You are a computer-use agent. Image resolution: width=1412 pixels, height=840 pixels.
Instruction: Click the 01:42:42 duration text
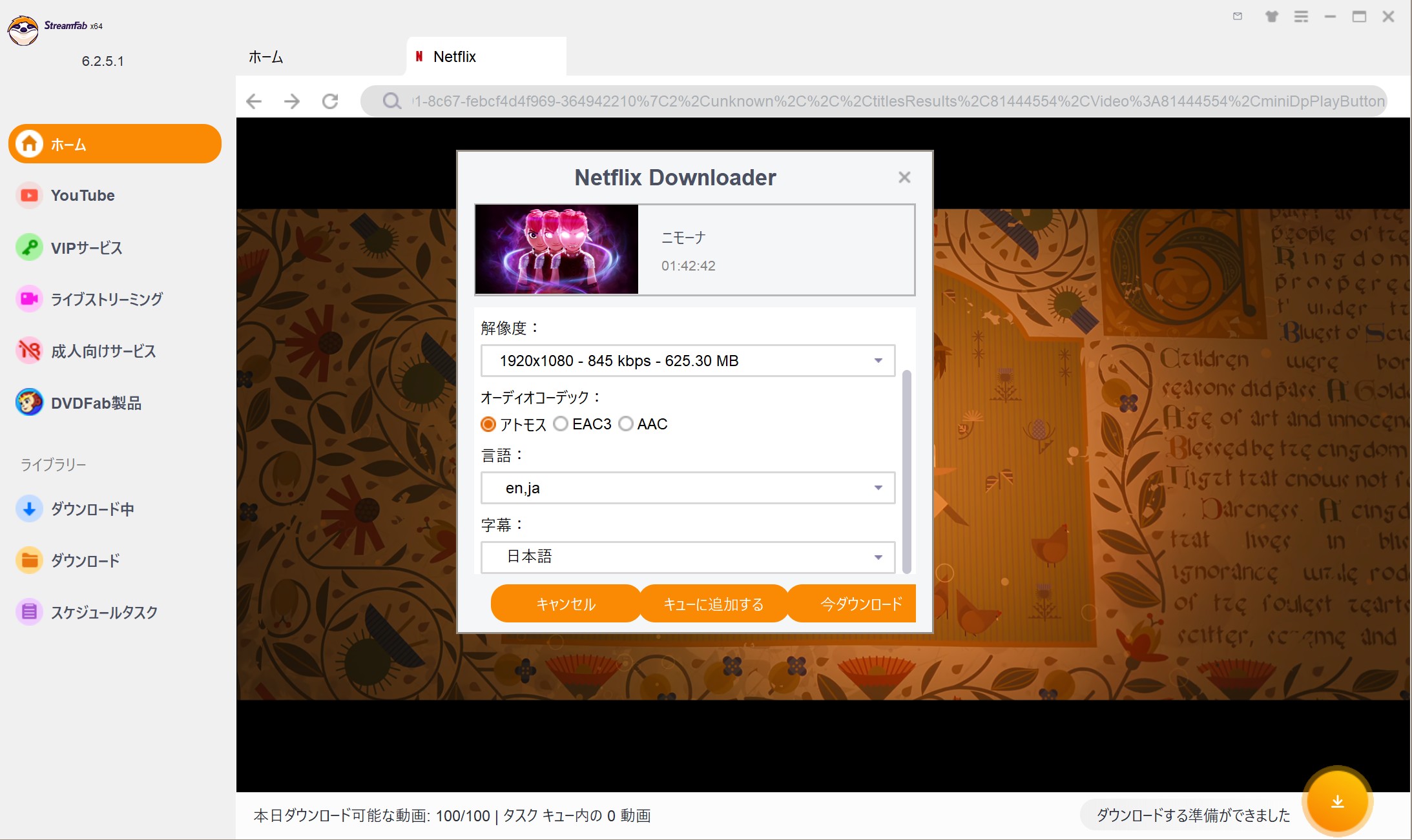tap(688, 265)
